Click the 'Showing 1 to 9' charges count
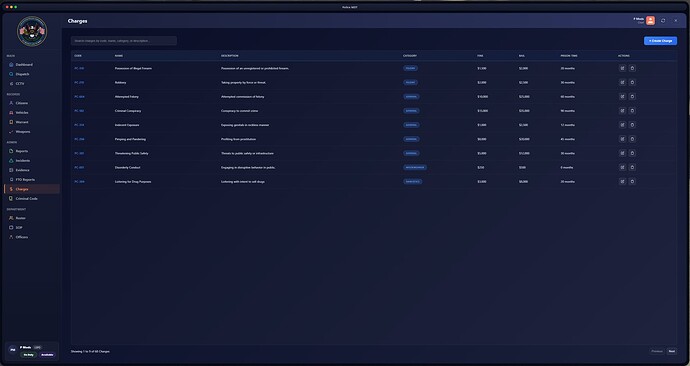This screenshot has height=366, width=690. tap(90, 351)
